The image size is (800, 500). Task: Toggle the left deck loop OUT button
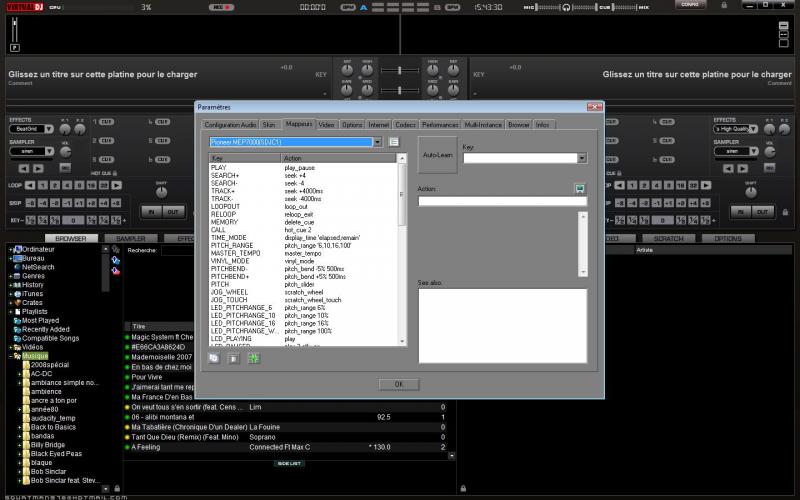[x=173, y=211]
